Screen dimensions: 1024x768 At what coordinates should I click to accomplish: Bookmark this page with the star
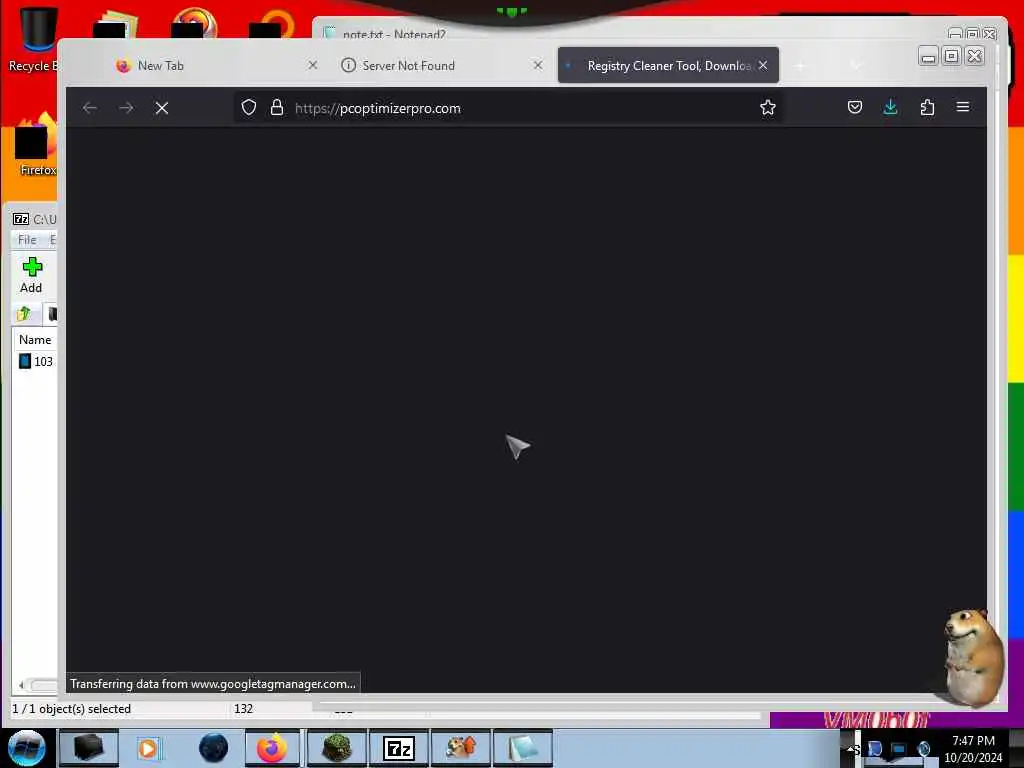point(768,107)
